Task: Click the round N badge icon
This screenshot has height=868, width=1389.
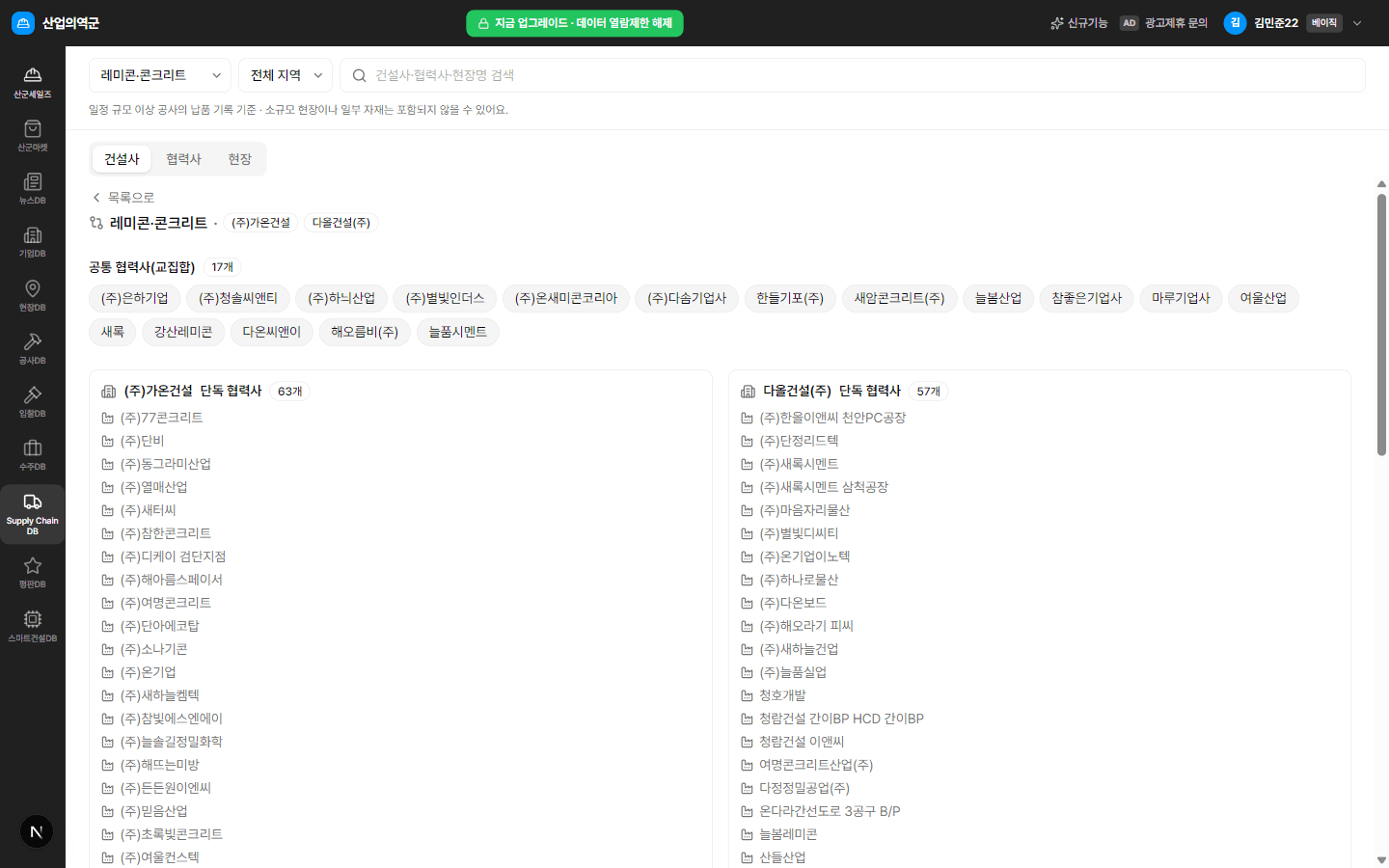Action: click(37, 831)
